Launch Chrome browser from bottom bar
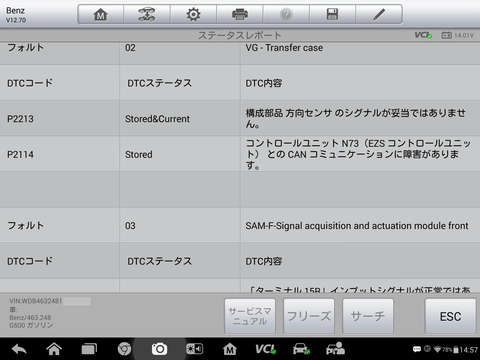 [124, 349]
